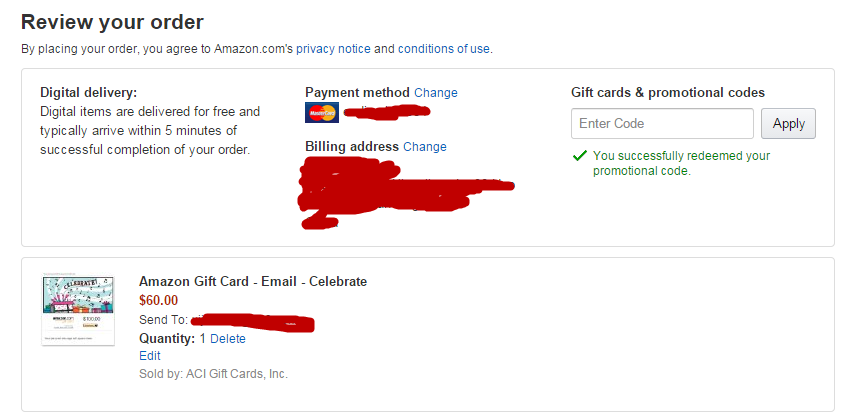
Task: Open the privacy notice link
Action: (x=333, y=49)
